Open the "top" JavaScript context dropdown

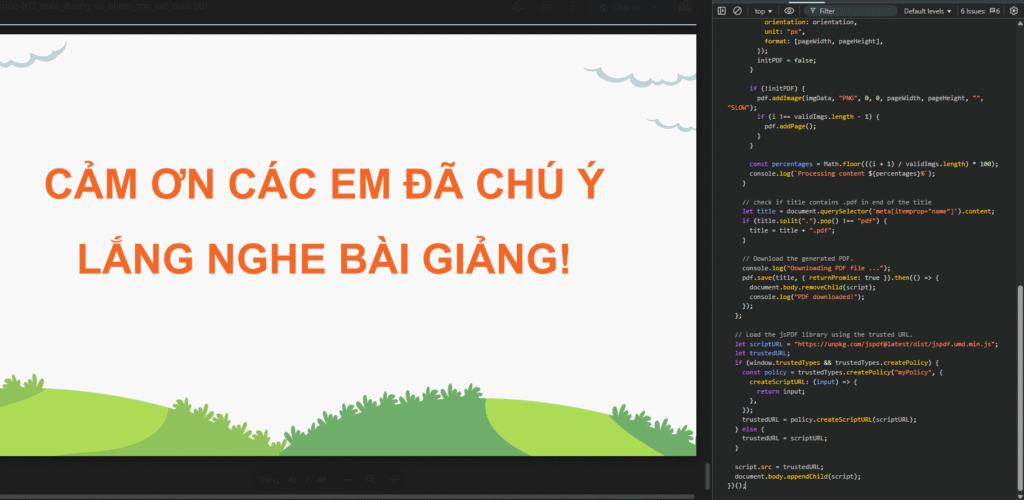point(762,11)
